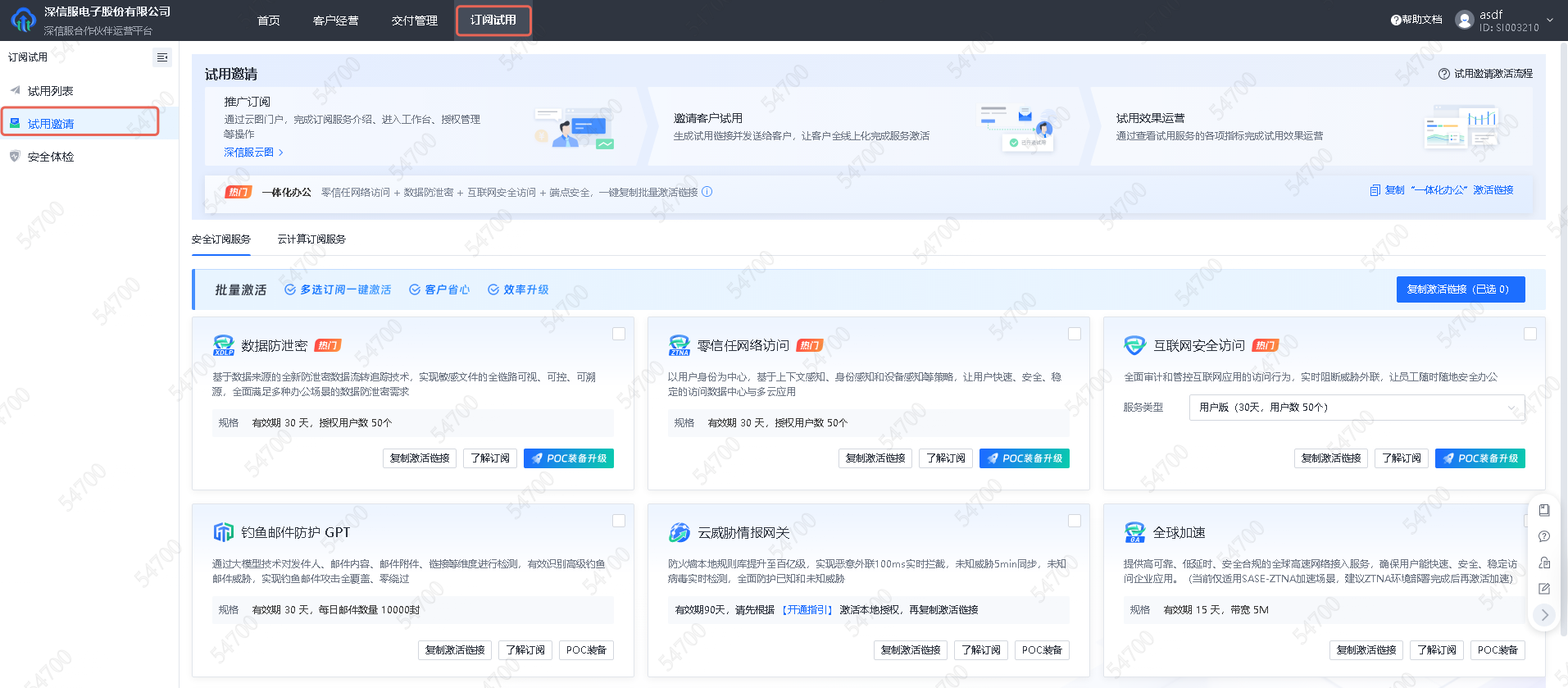Click the sidebar collapse icon beside 订阅试用

point(162,57)
